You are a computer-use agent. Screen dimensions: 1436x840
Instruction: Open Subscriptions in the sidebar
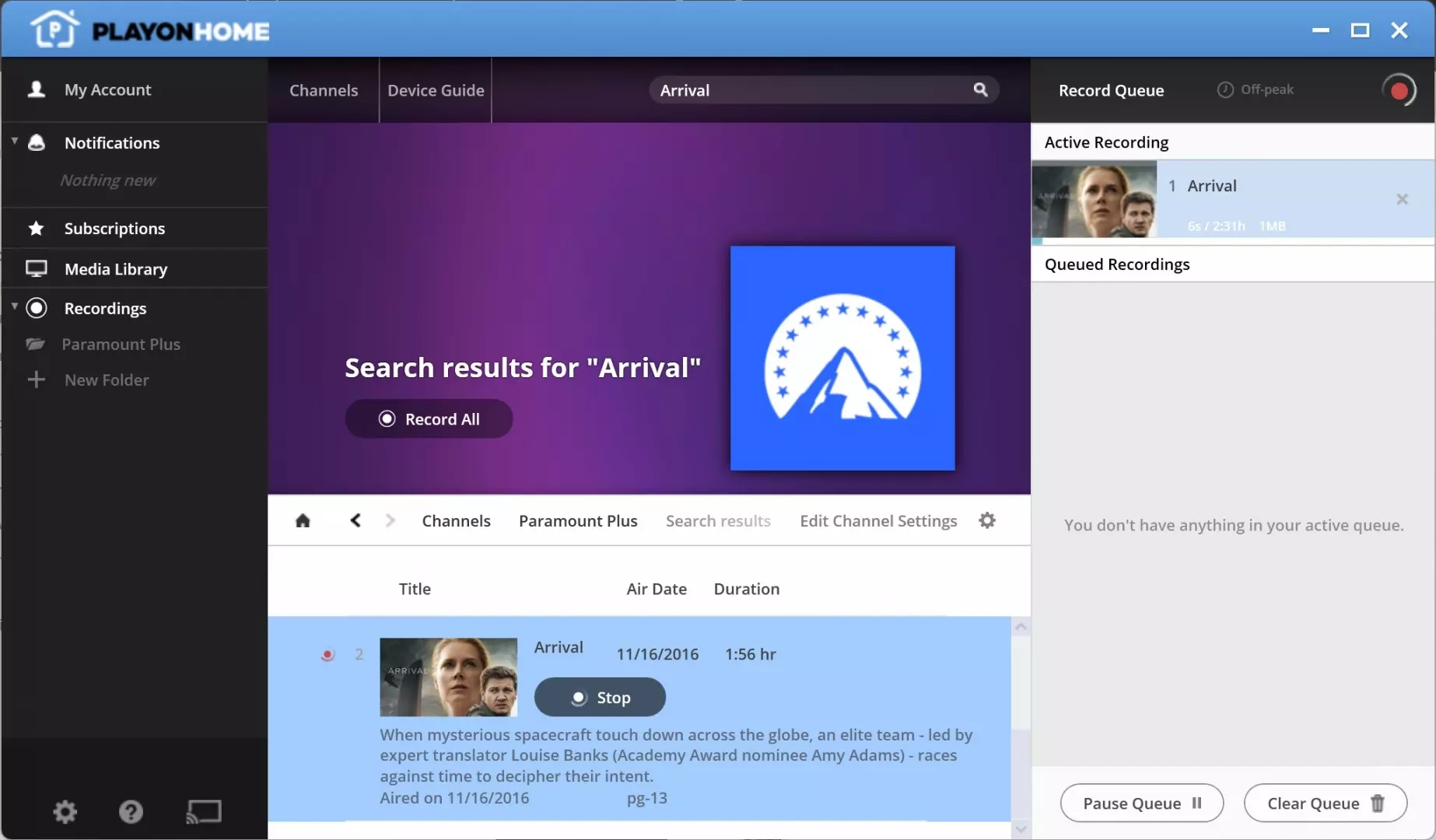[x=134, y=228]
